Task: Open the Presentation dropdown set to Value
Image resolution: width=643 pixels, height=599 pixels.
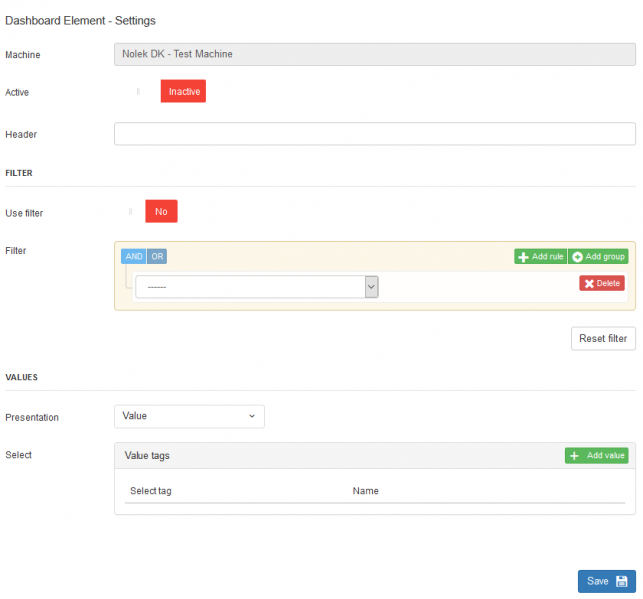Action: pos(189,416)
